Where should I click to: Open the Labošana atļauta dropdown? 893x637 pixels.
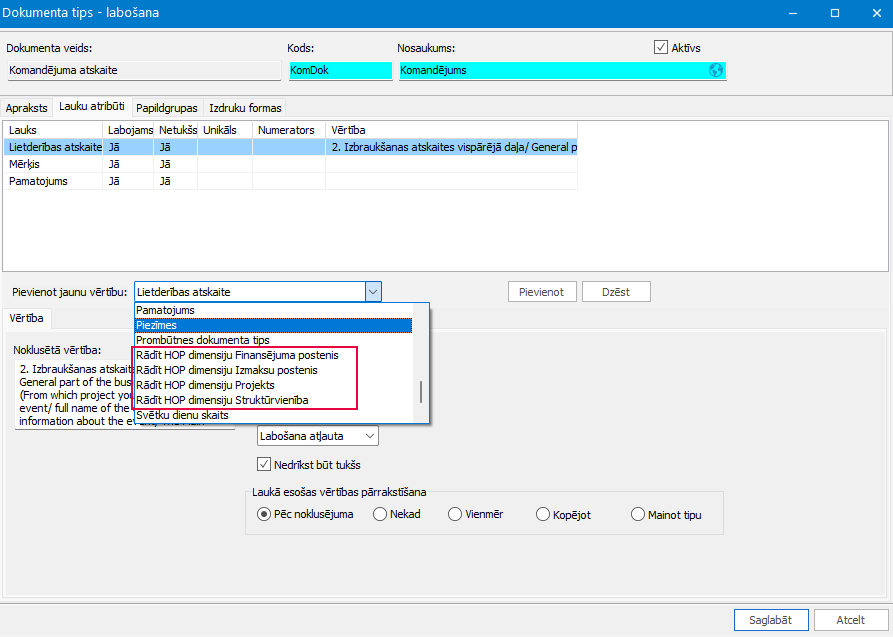(317, 436)
